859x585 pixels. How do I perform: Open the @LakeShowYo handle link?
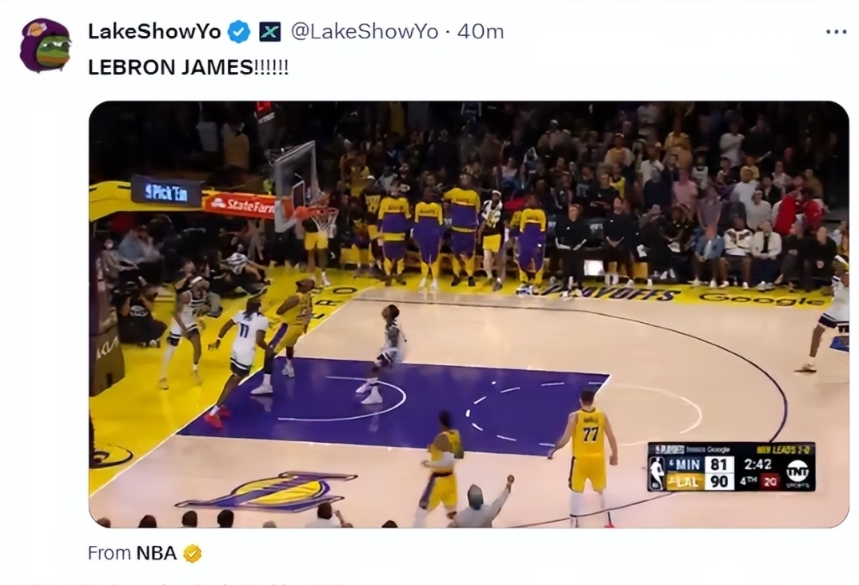[x=364, y=32]
